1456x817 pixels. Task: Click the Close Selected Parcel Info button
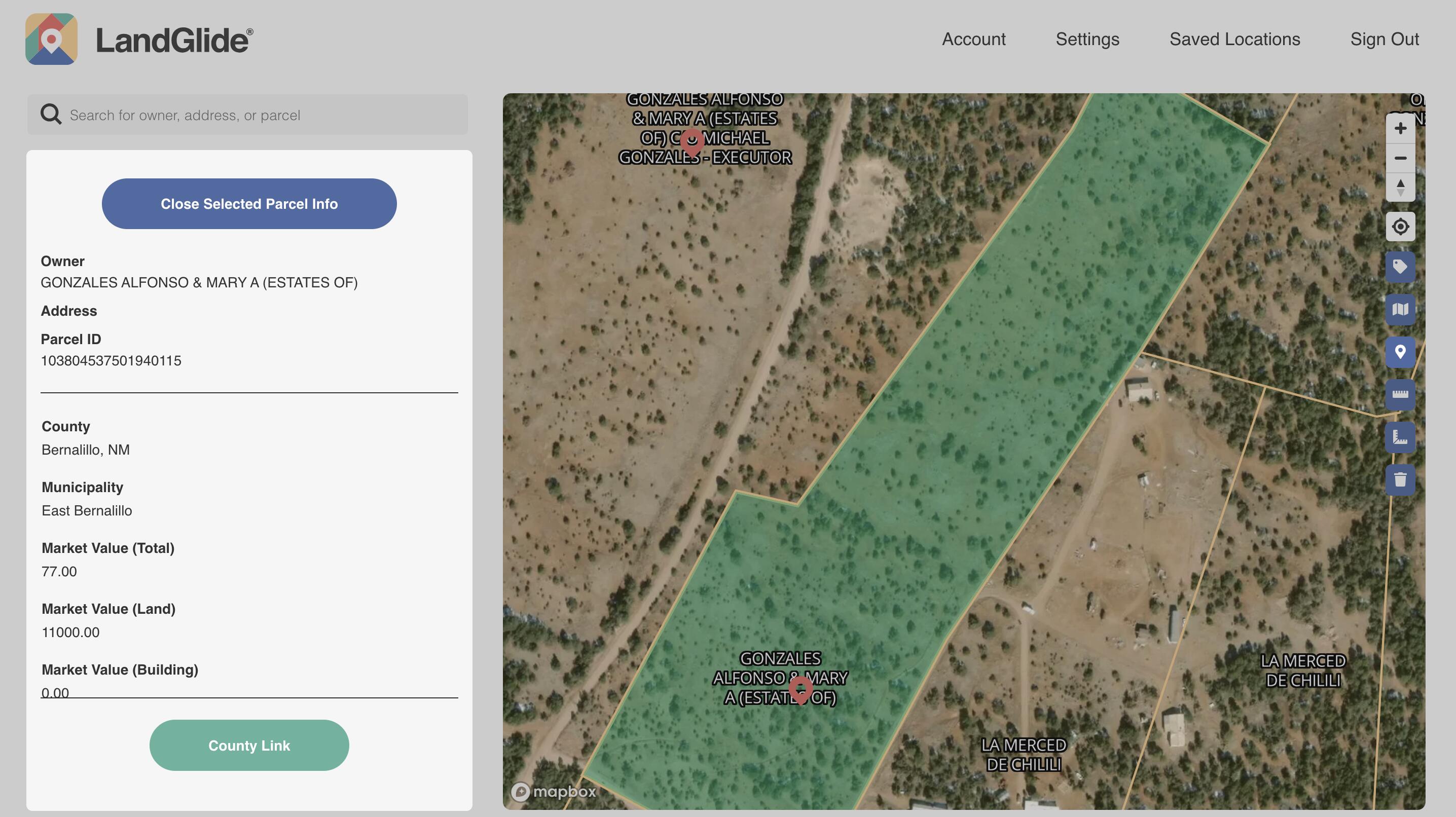coord(249,203)
